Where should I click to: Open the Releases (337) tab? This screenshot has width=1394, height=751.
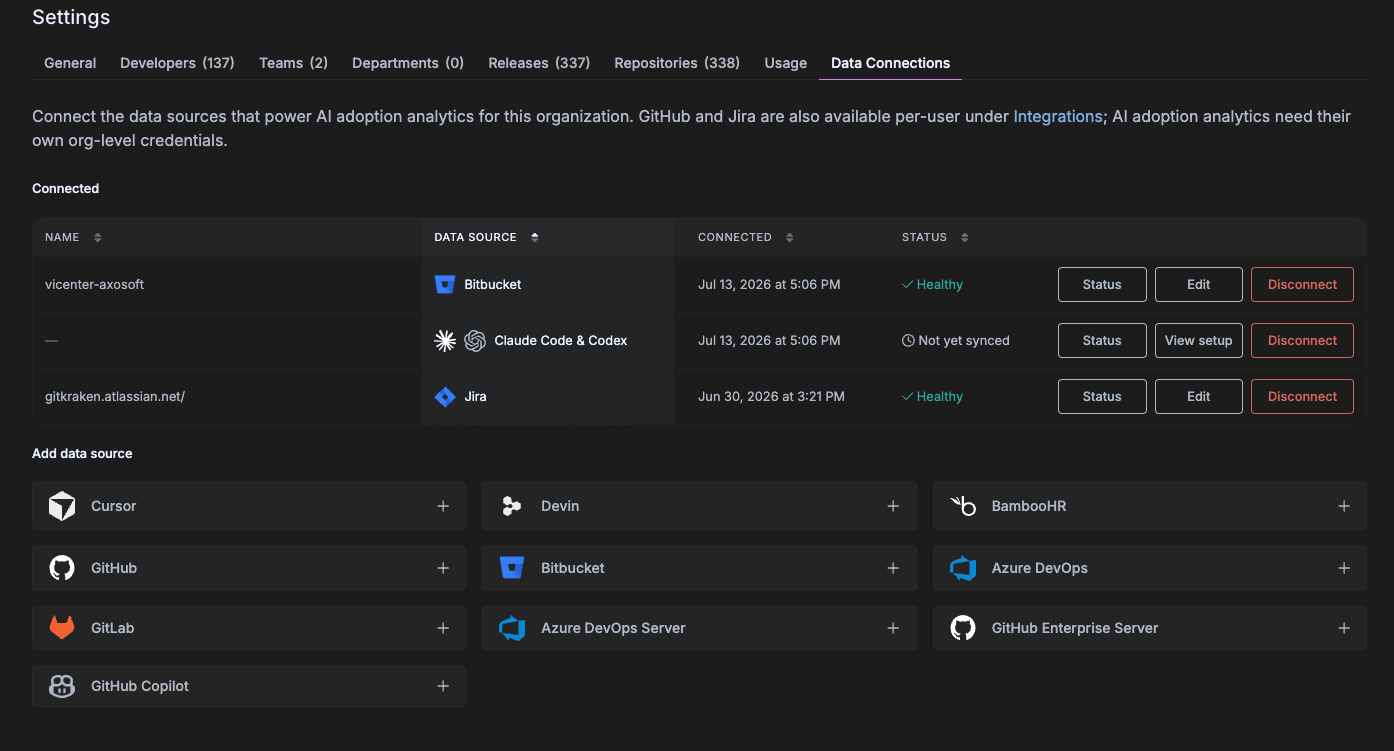(539, 63)
